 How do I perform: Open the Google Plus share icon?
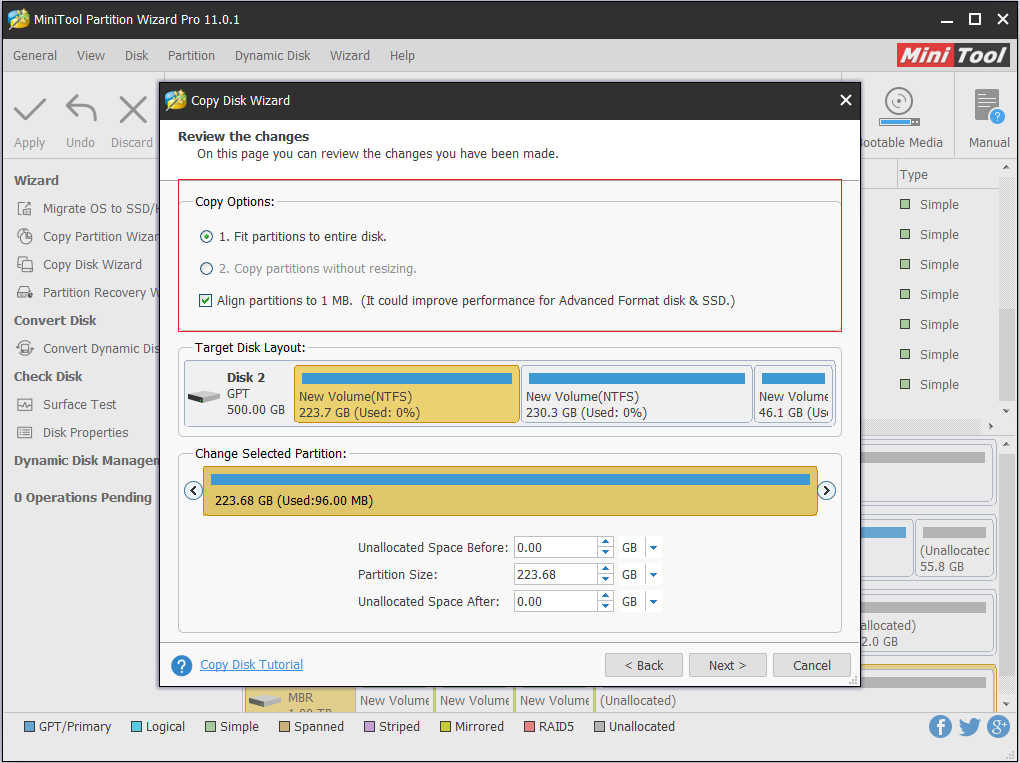point(998,727)
